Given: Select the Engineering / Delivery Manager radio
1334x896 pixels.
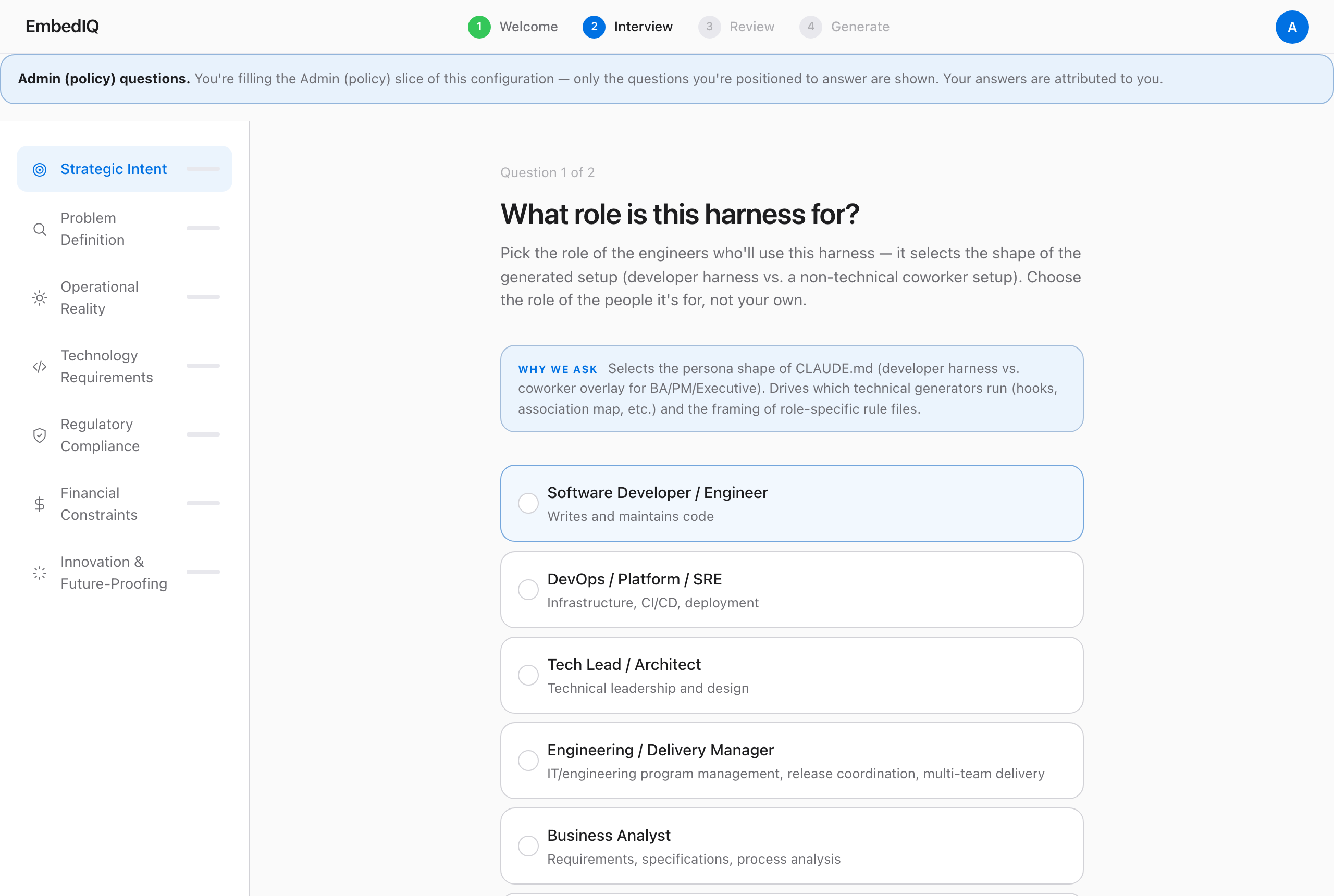Looking at the screenshot, I should click(x=528, y=761).
